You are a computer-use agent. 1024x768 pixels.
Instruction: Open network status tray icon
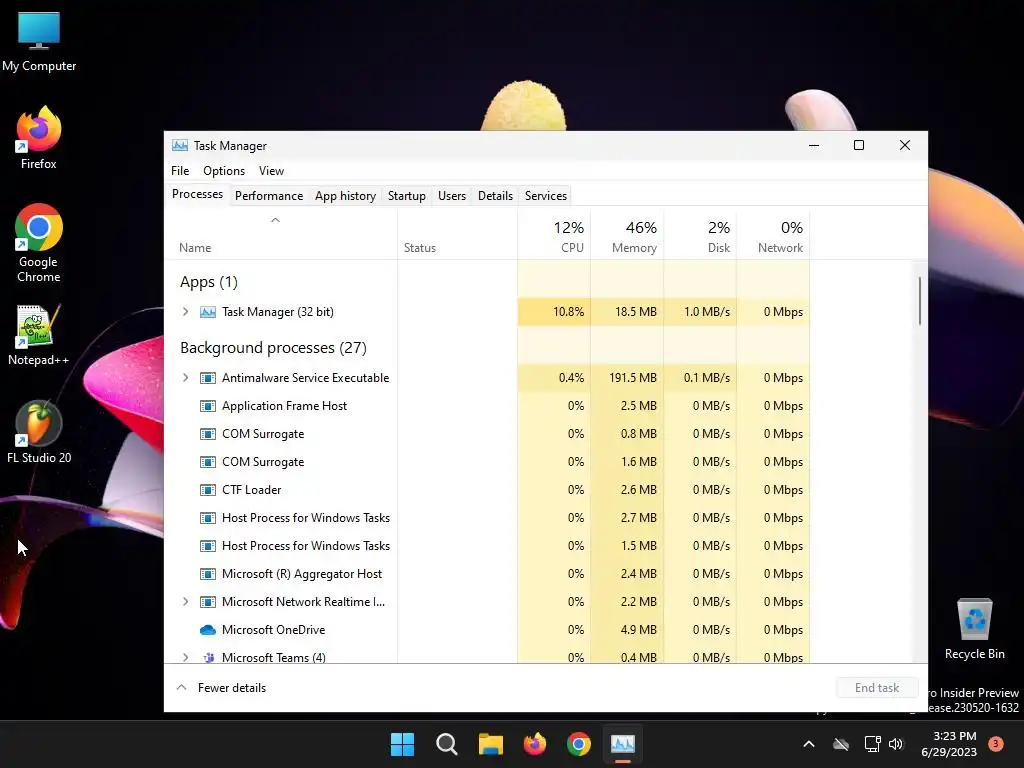[x=872, y=744]
